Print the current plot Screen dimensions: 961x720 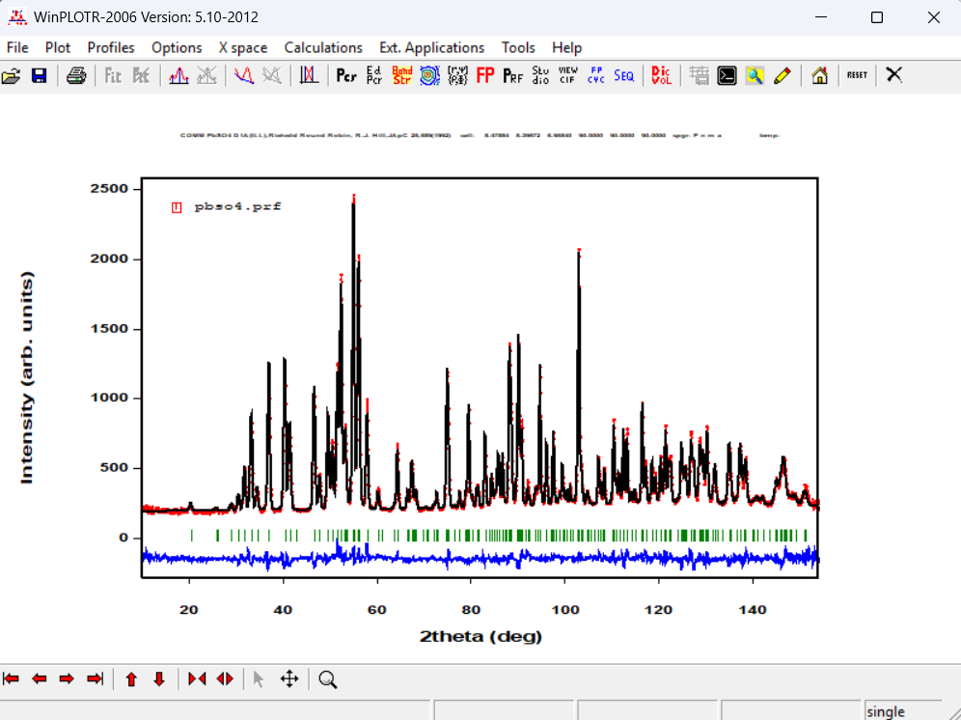(x=76, y=76)
